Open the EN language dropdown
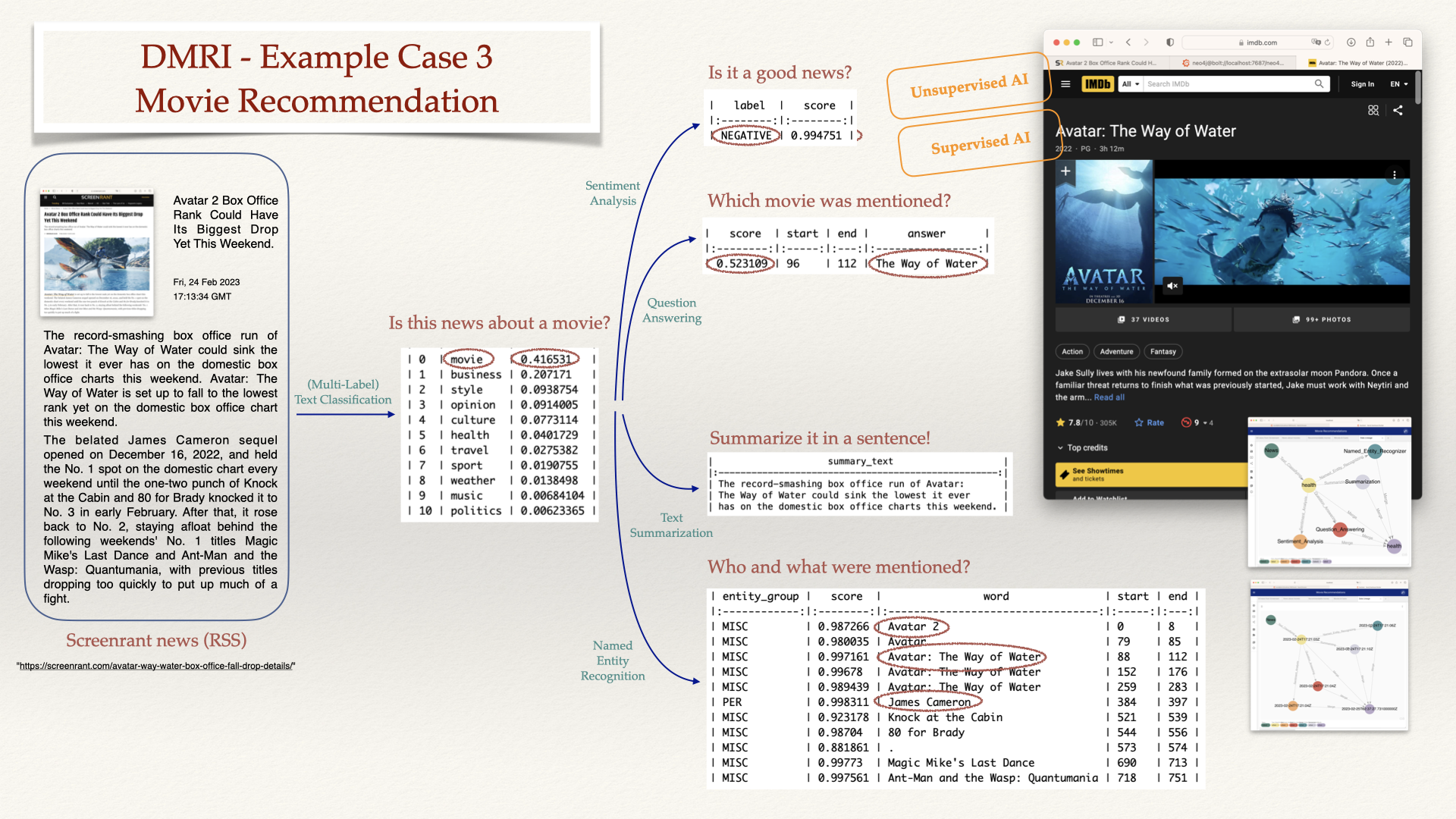The height and width of the screenshot is (819, 1456). (x=1399, y=84)
